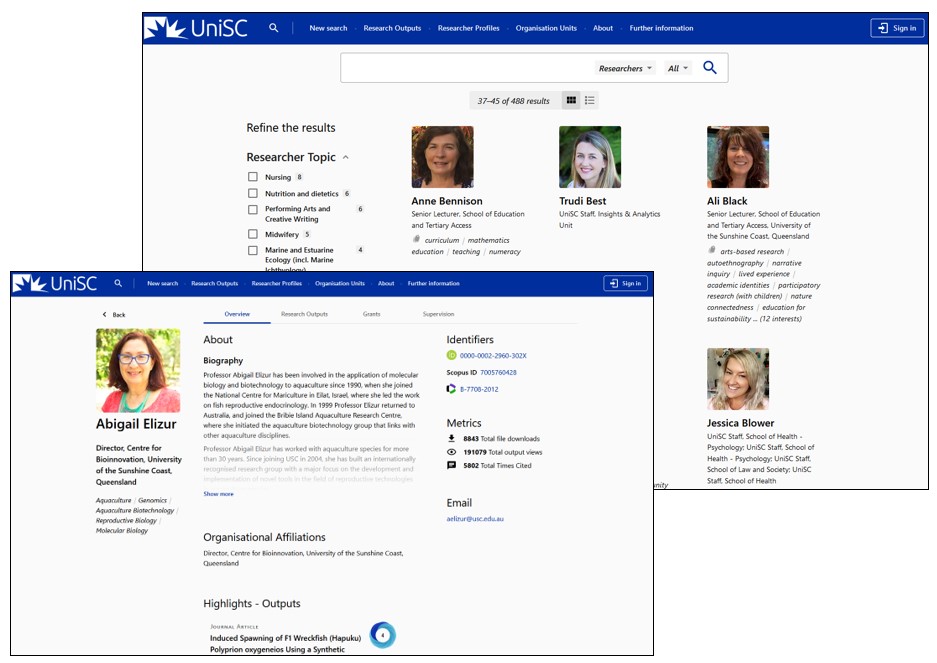This screenshot has height=663, width=937.
Task: Open the Researchers dropdown in search bar
Action: (x=626, y=68)
